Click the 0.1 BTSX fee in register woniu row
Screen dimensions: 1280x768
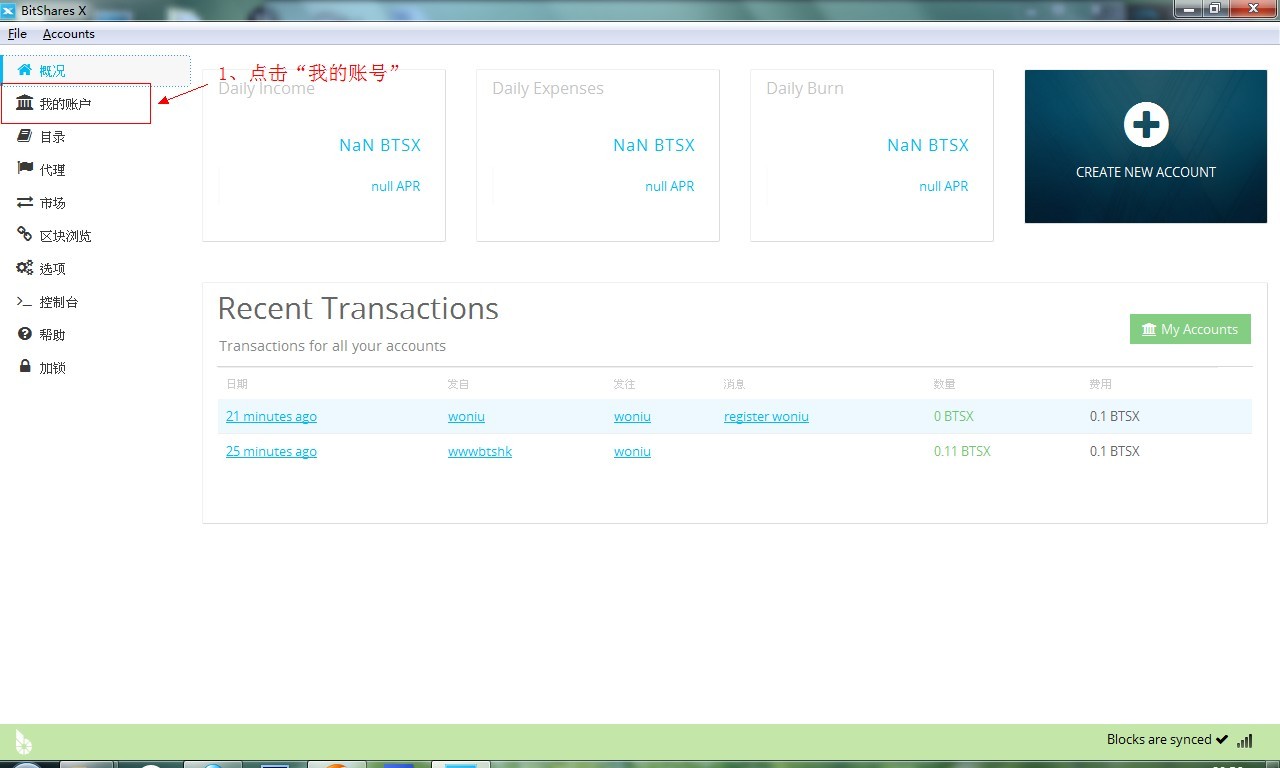tap(1115, 417)
